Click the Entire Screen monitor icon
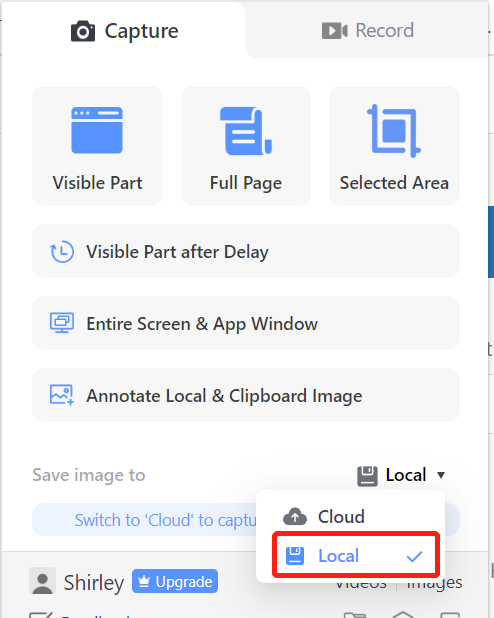Screen dimensions: 494x618 (x=62, y=323)
